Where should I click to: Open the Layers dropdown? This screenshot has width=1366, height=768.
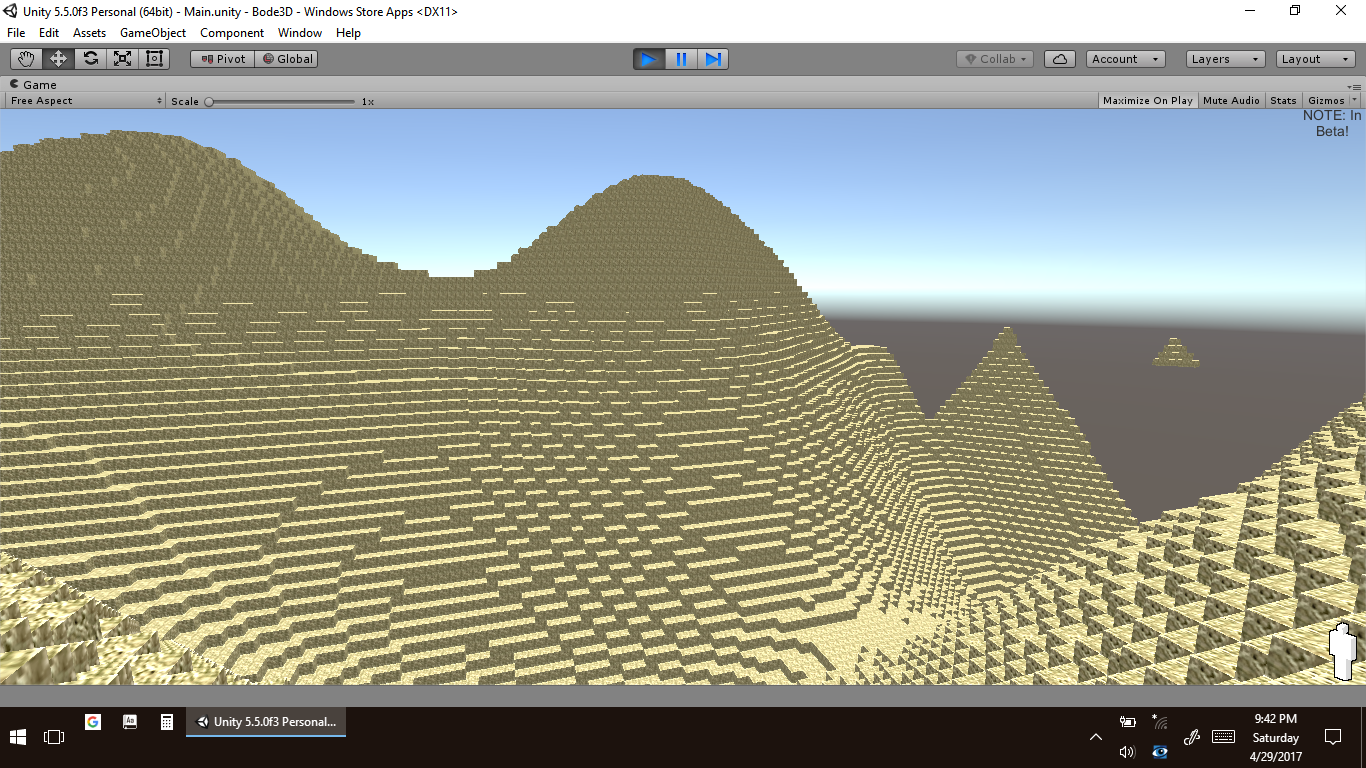[x=1225, y=59]
